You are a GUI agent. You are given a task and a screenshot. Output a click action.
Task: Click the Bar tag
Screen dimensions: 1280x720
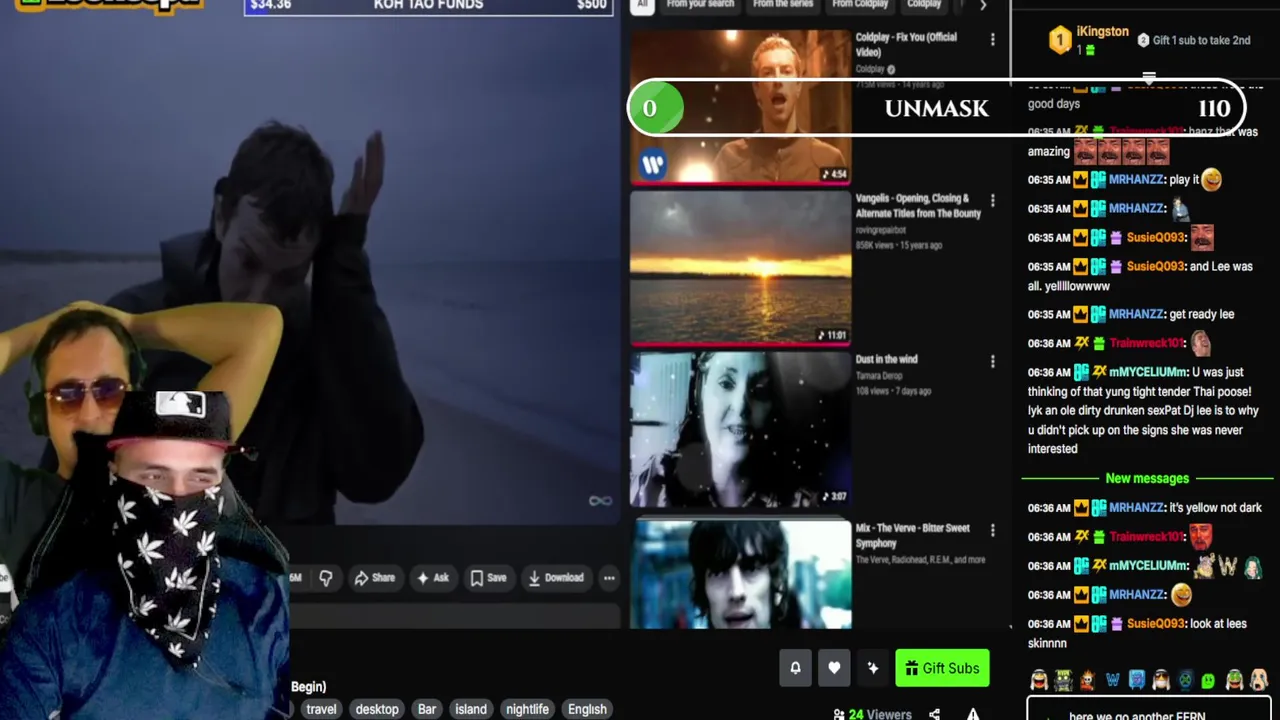tap(427, 709)
